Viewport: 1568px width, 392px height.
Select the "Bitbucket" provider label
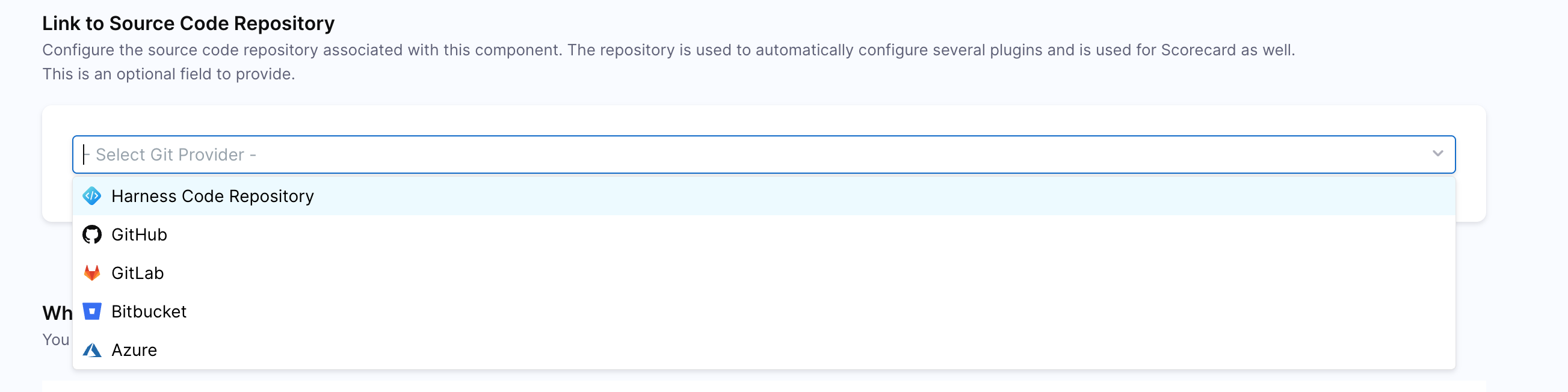coord(149,311)
